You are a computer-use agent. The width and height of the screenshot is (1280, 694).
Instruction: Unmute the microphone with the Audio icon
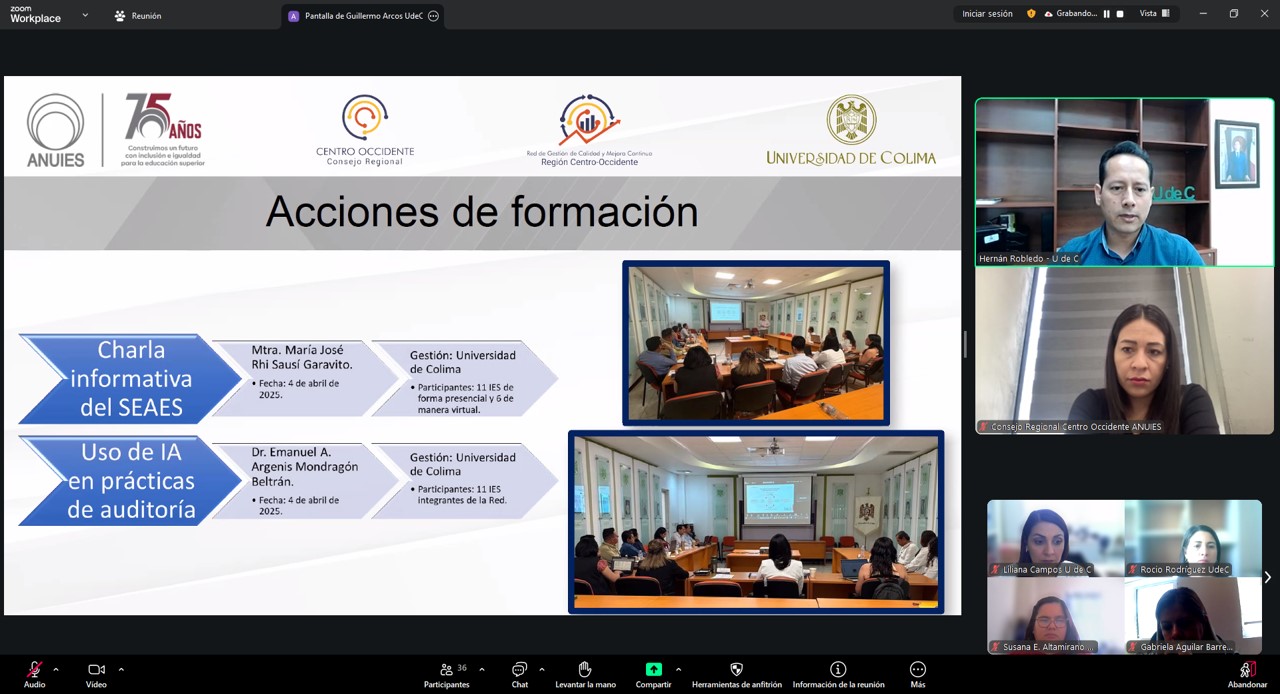(x=34, y=670)
